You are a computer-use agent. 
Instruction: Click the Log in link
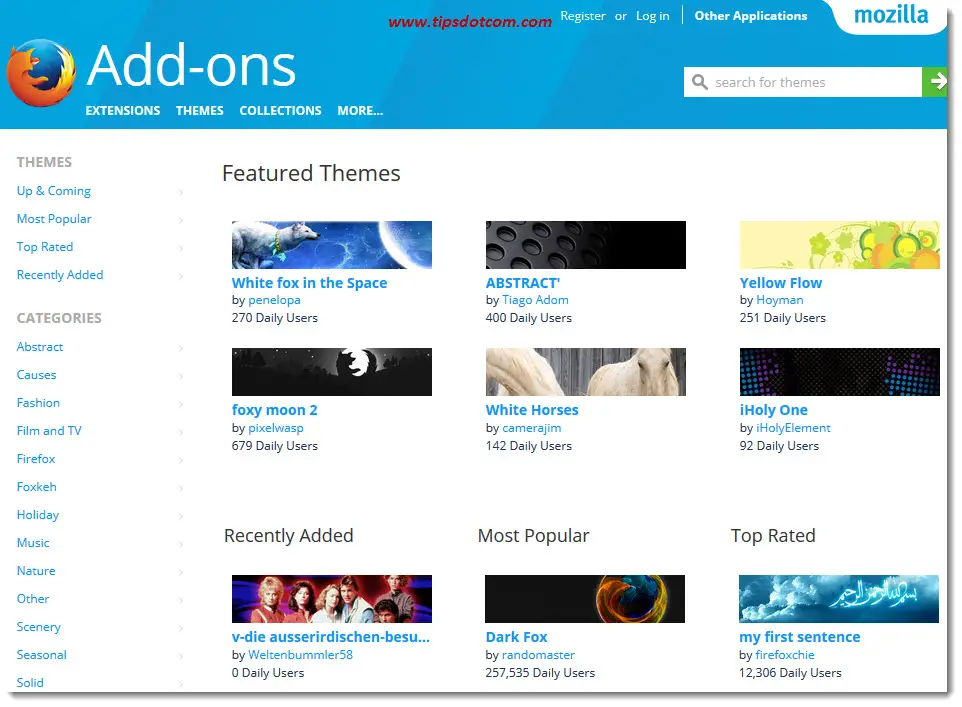653,16
